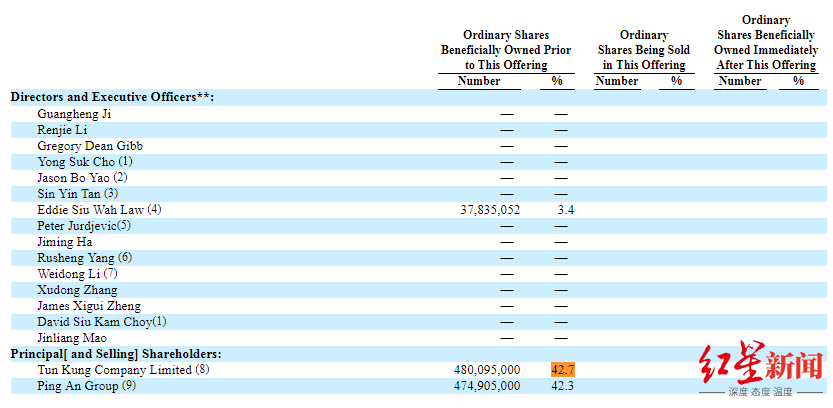This screenshot has width=833, height=408.
Task: Select Sin Yin Tan (3)
Action: coord(78,193)
